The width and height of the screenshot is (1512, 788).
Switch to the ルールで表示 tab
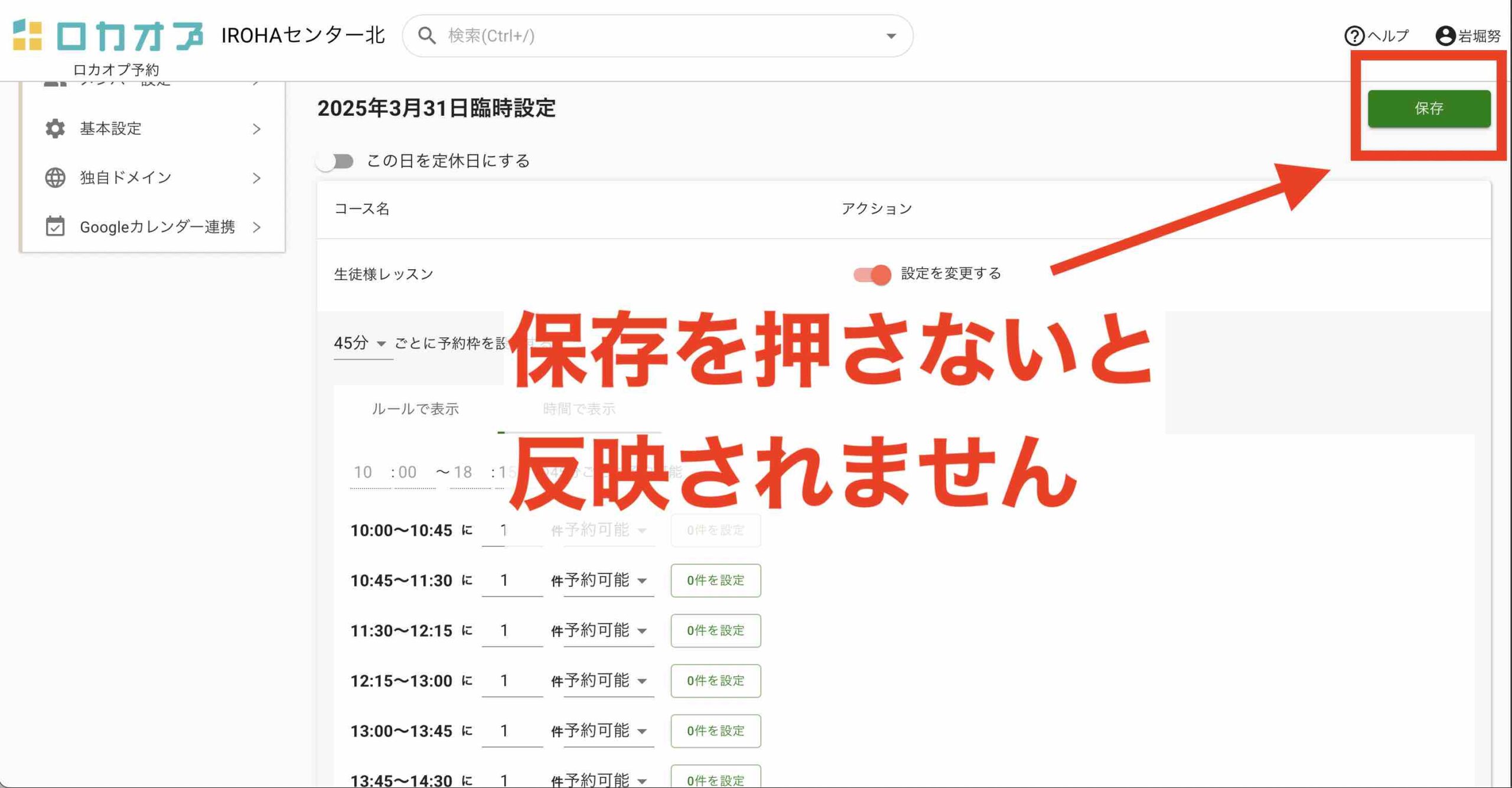coord(415,409)
